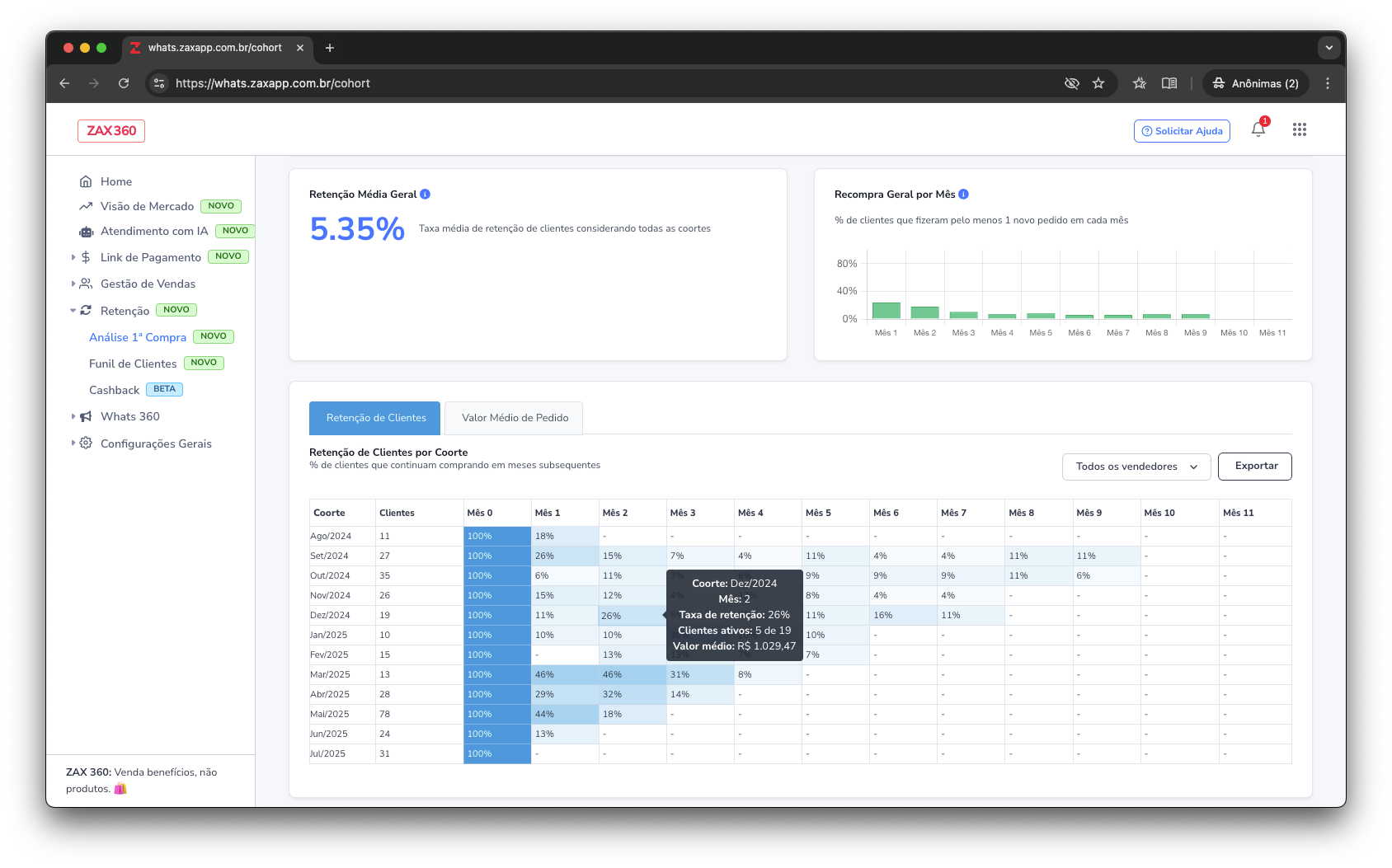This screenshot has width=1392, height=868.
Task: Click info icon next to Recompra Geral por Mês
Action: [x=964, y=195]
